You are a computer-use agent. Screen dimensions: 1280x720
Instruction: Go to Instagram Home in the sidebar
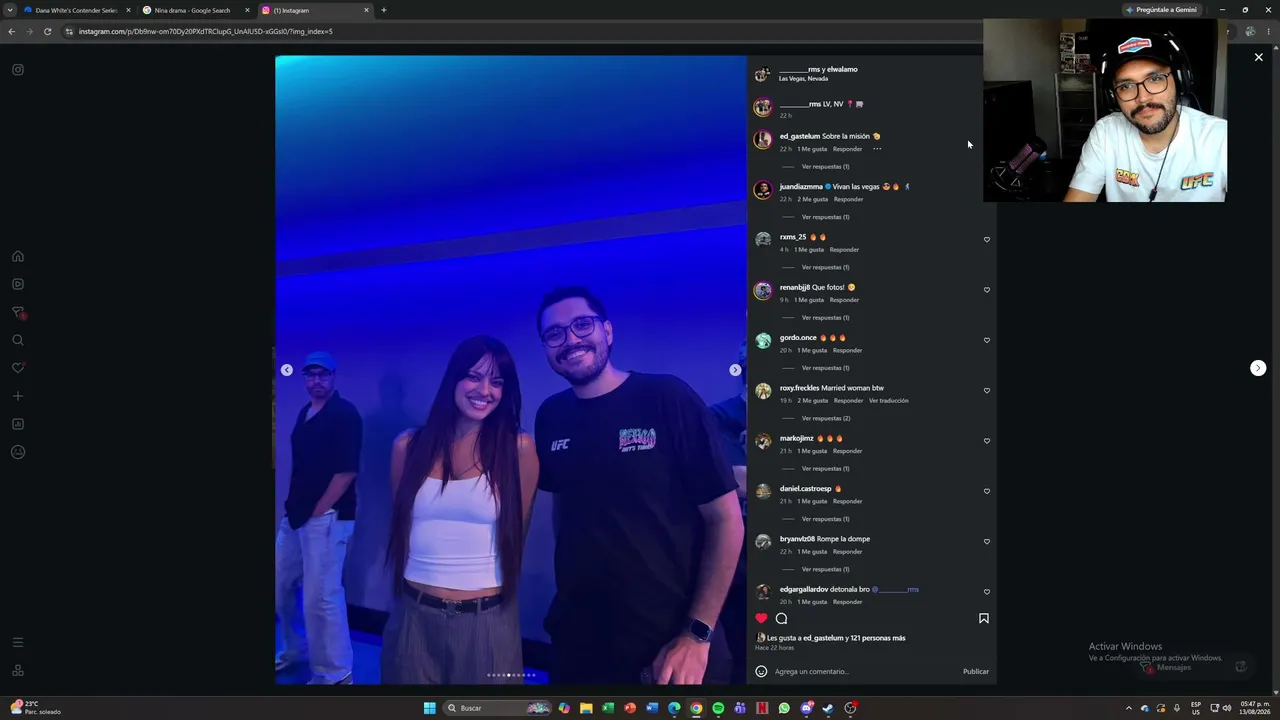18,256
